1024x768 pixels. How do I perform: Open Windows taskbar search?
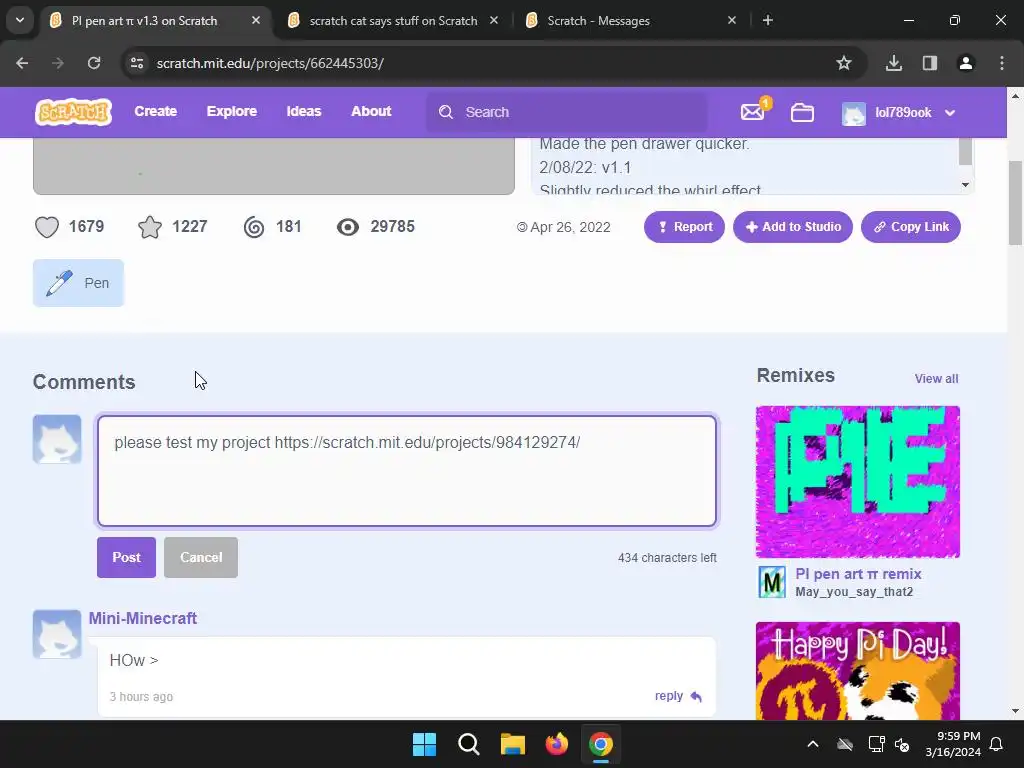point(469,744)
